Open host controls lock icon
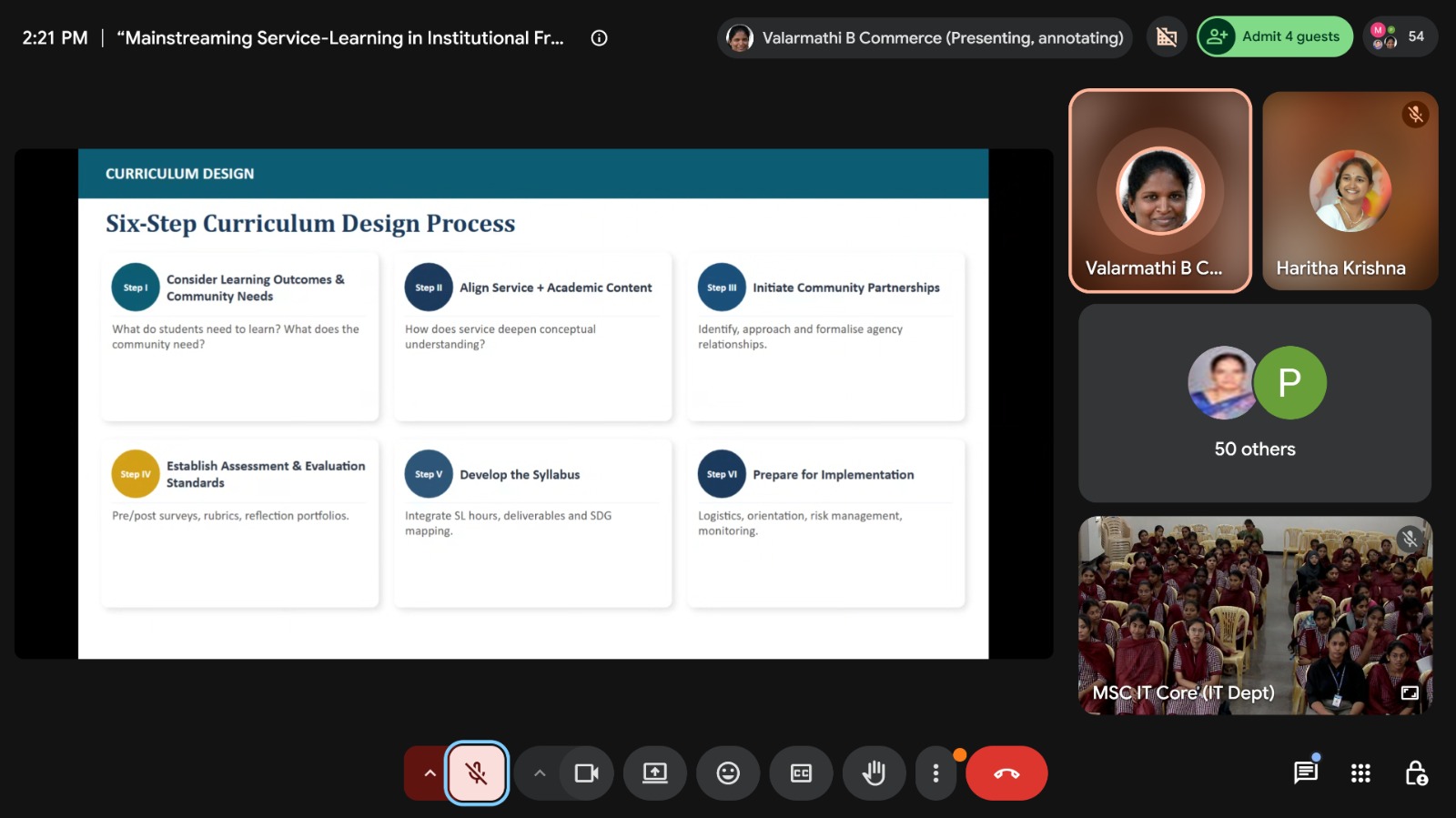The width and height of the screenshot is (1456, 818). (x=1416, y=773)
